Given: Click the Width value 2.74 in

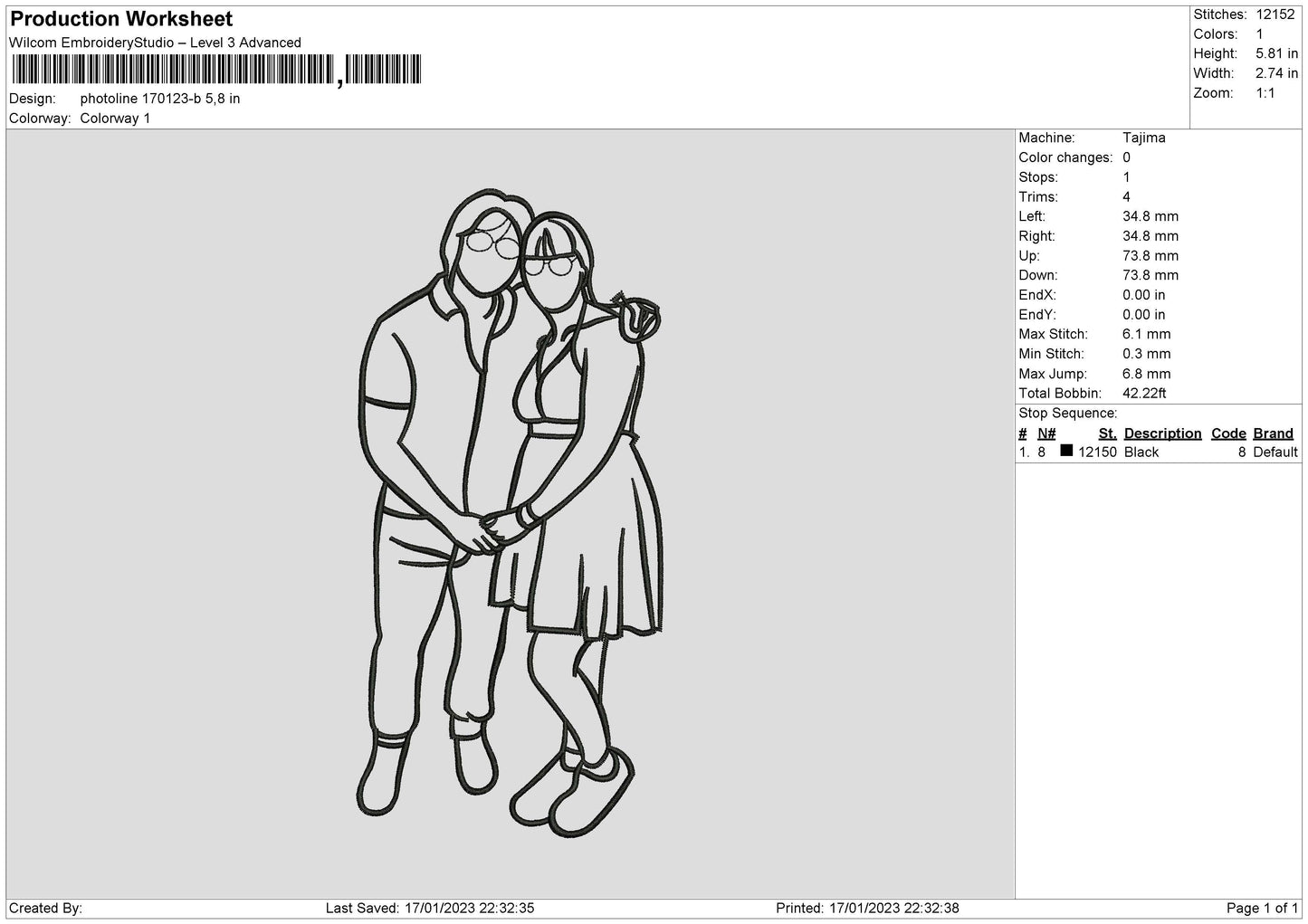Looking at the screenshot, I should coord(1276,73).
